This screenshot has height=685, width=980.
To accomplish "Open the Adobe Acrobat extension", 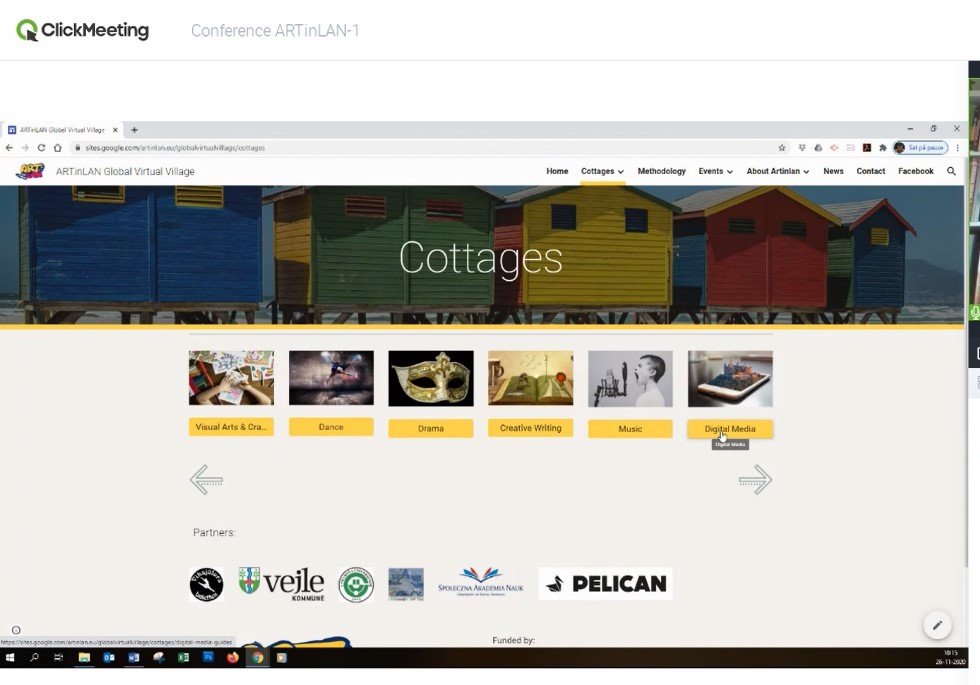I will click(867, 148).
